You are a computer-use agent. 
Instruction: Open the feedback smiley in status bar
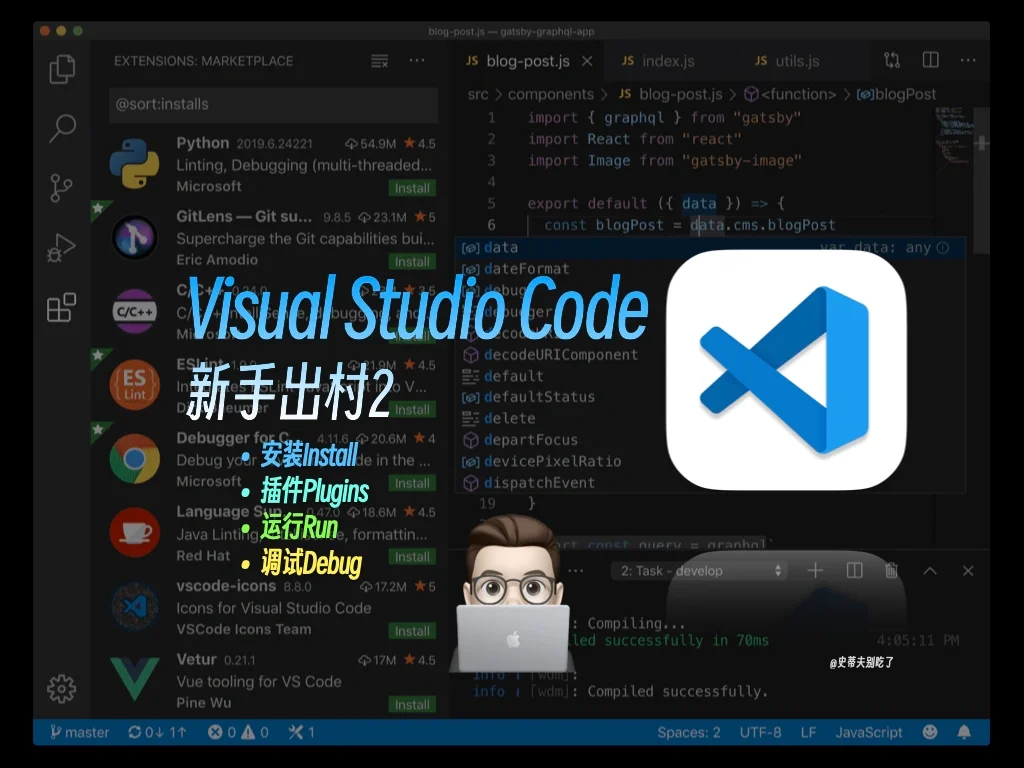(930, 732)
